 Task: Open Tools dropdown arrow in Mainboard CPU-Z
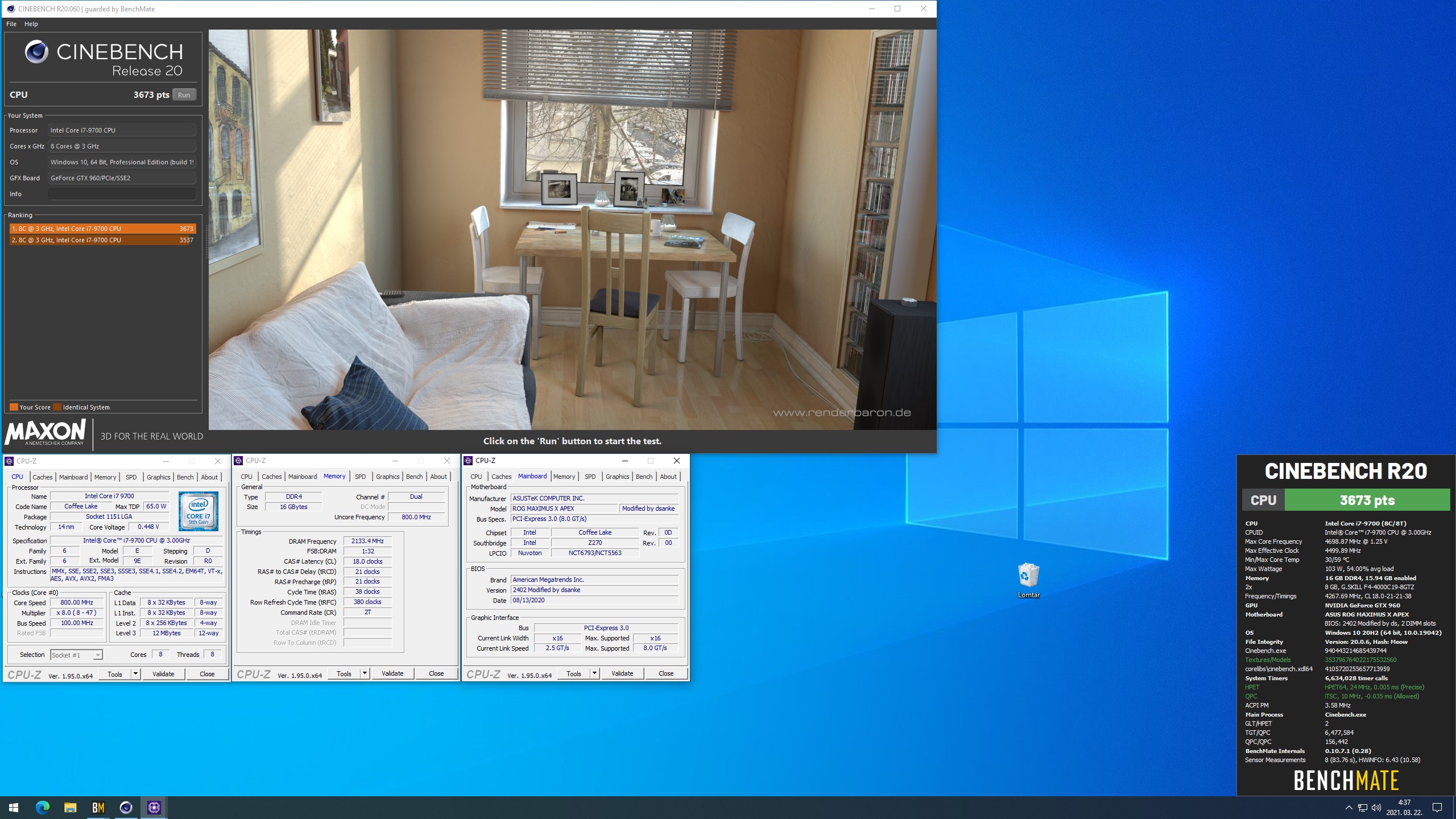(594, 673)
